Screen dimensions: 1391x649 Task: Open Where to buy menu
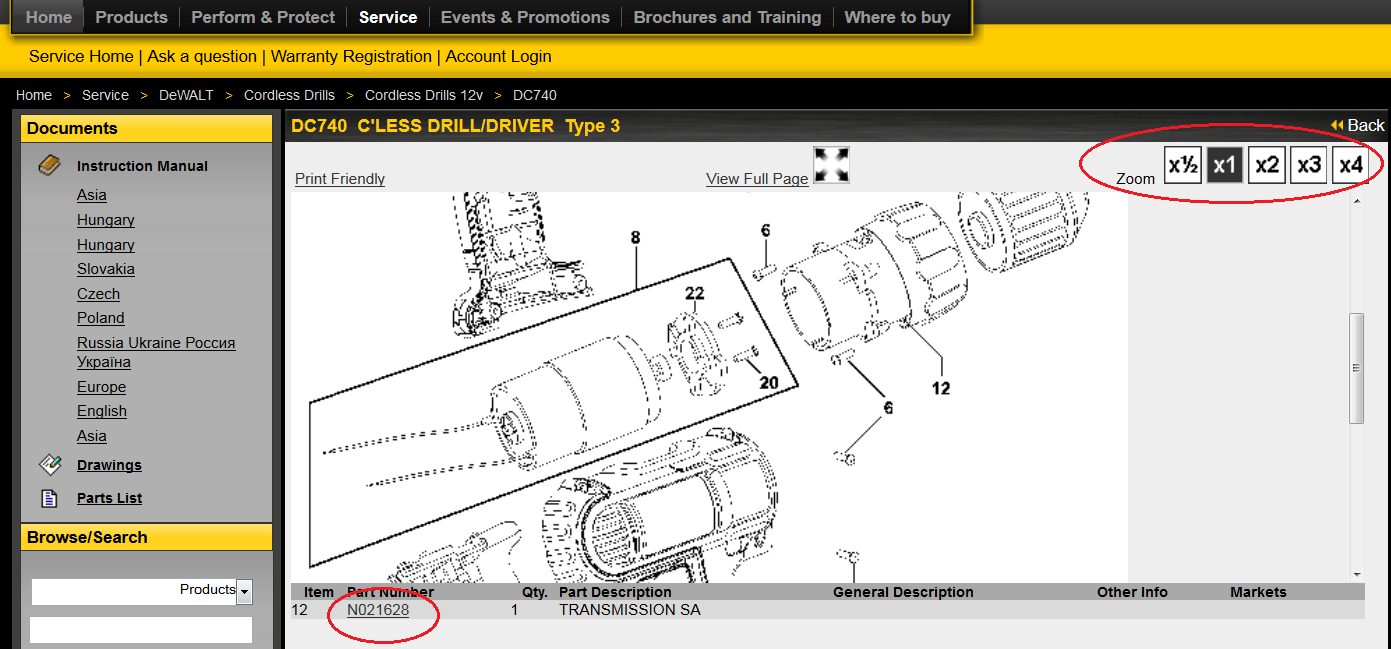[897, 17]
